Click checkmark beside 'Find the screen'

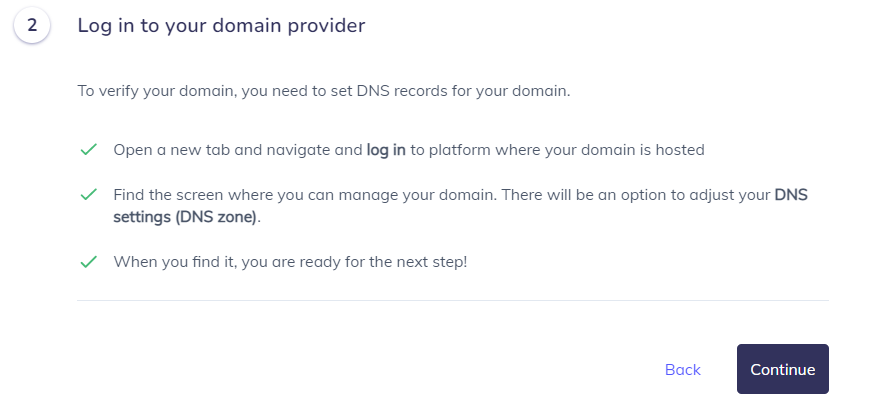(89, 195)
